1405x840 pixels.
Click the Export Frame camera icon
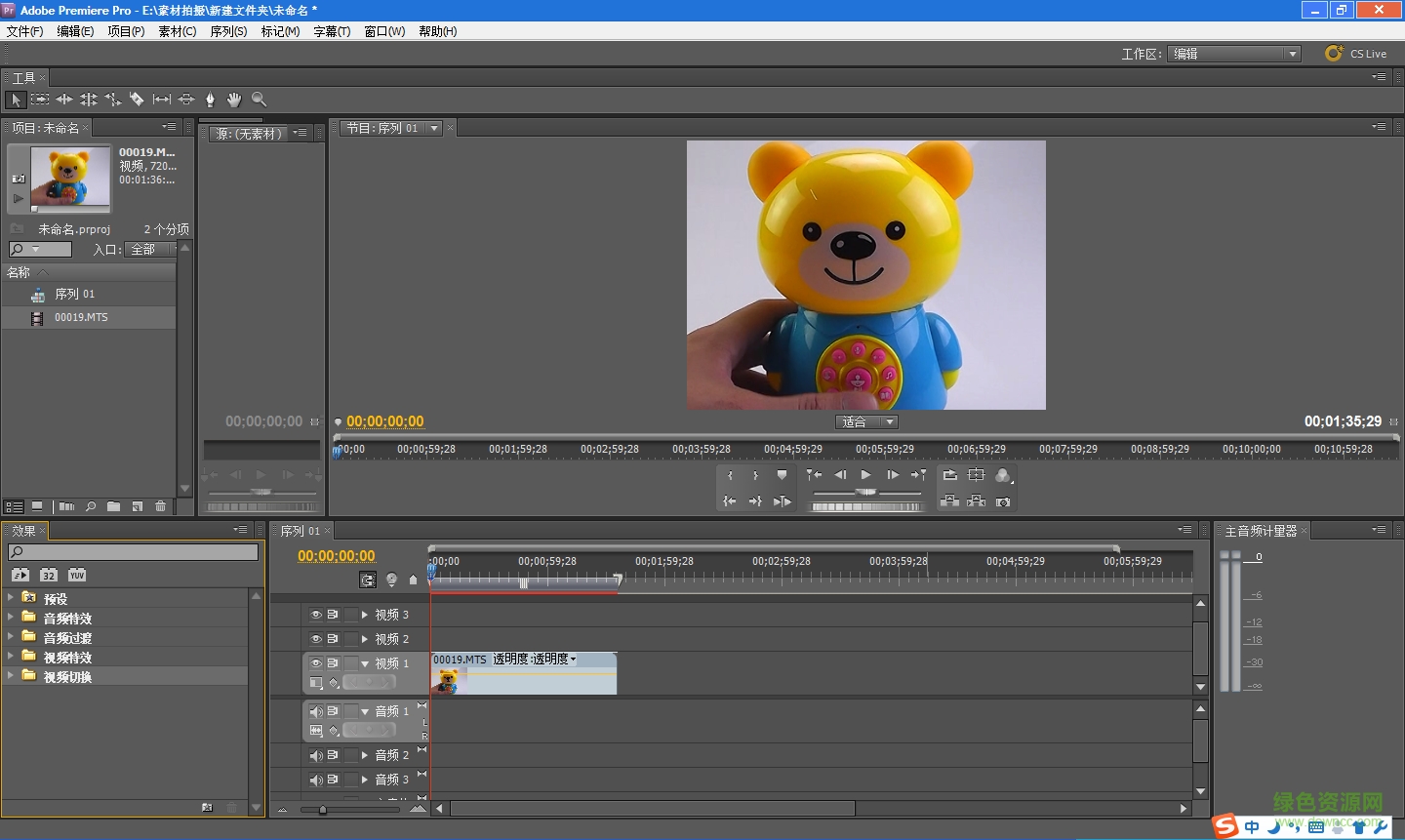click(1003, 501)
